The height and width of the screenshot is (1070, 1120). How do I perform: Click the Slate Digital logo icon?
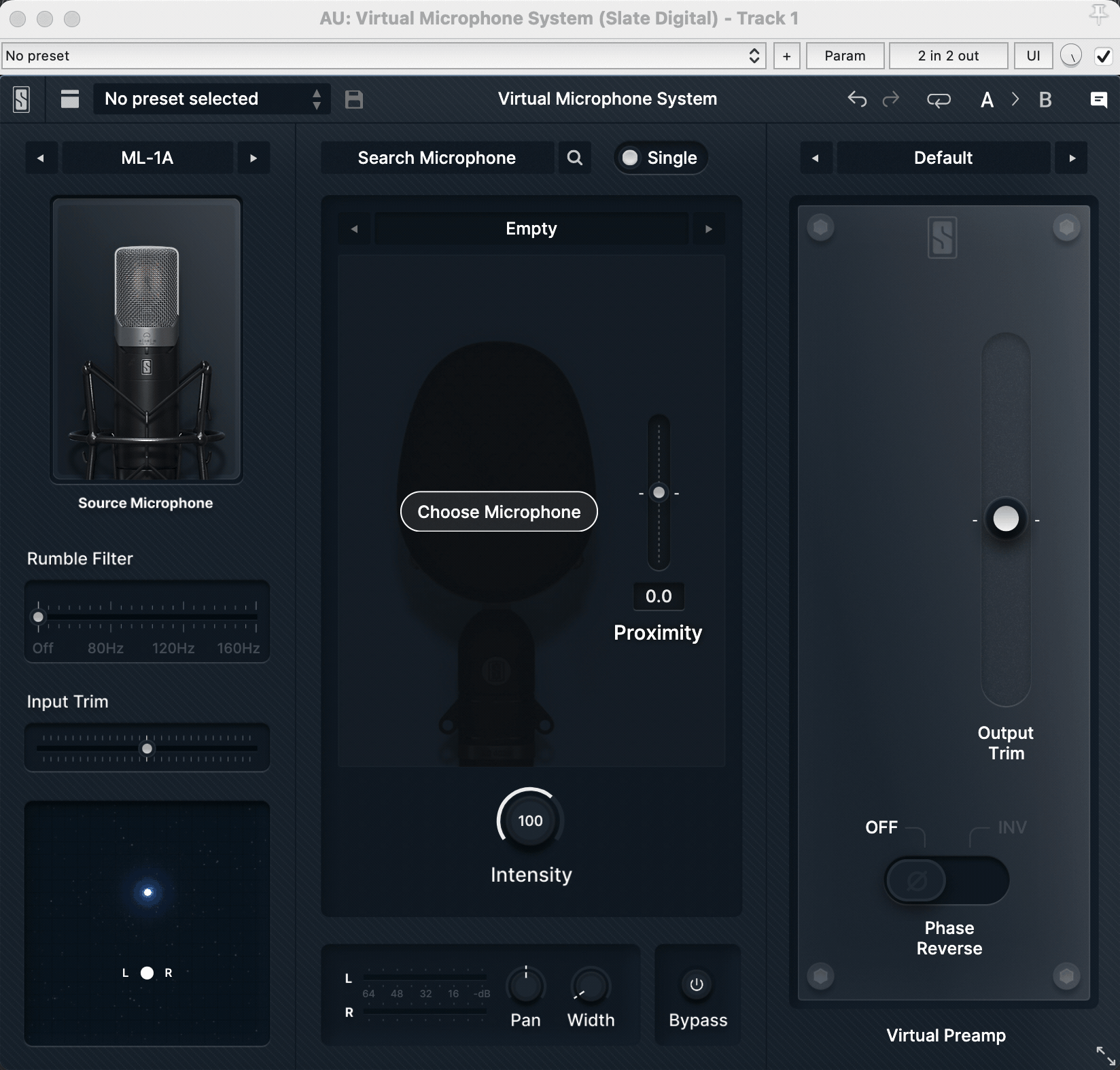click(x=22, y=99)
